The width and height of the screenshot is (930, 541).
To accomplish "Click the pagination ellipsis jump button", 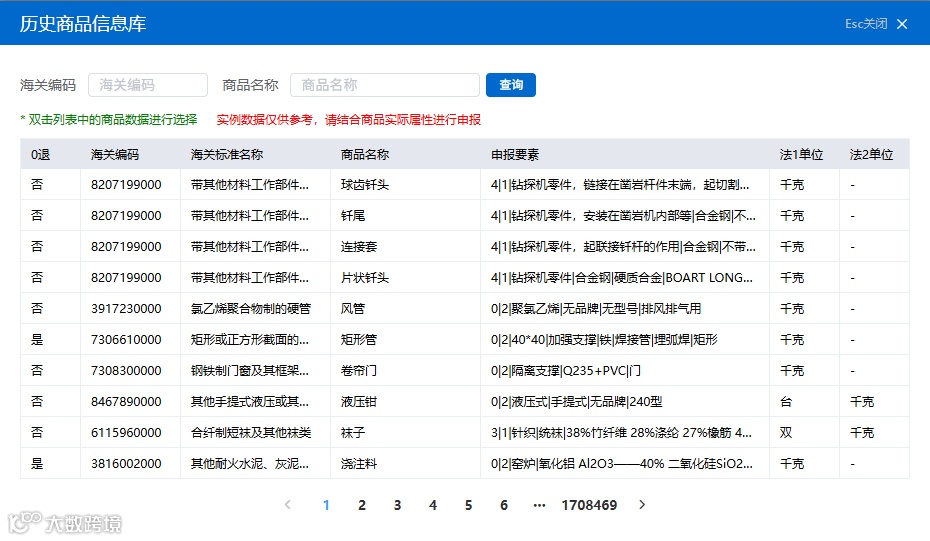I will point(539,505).
